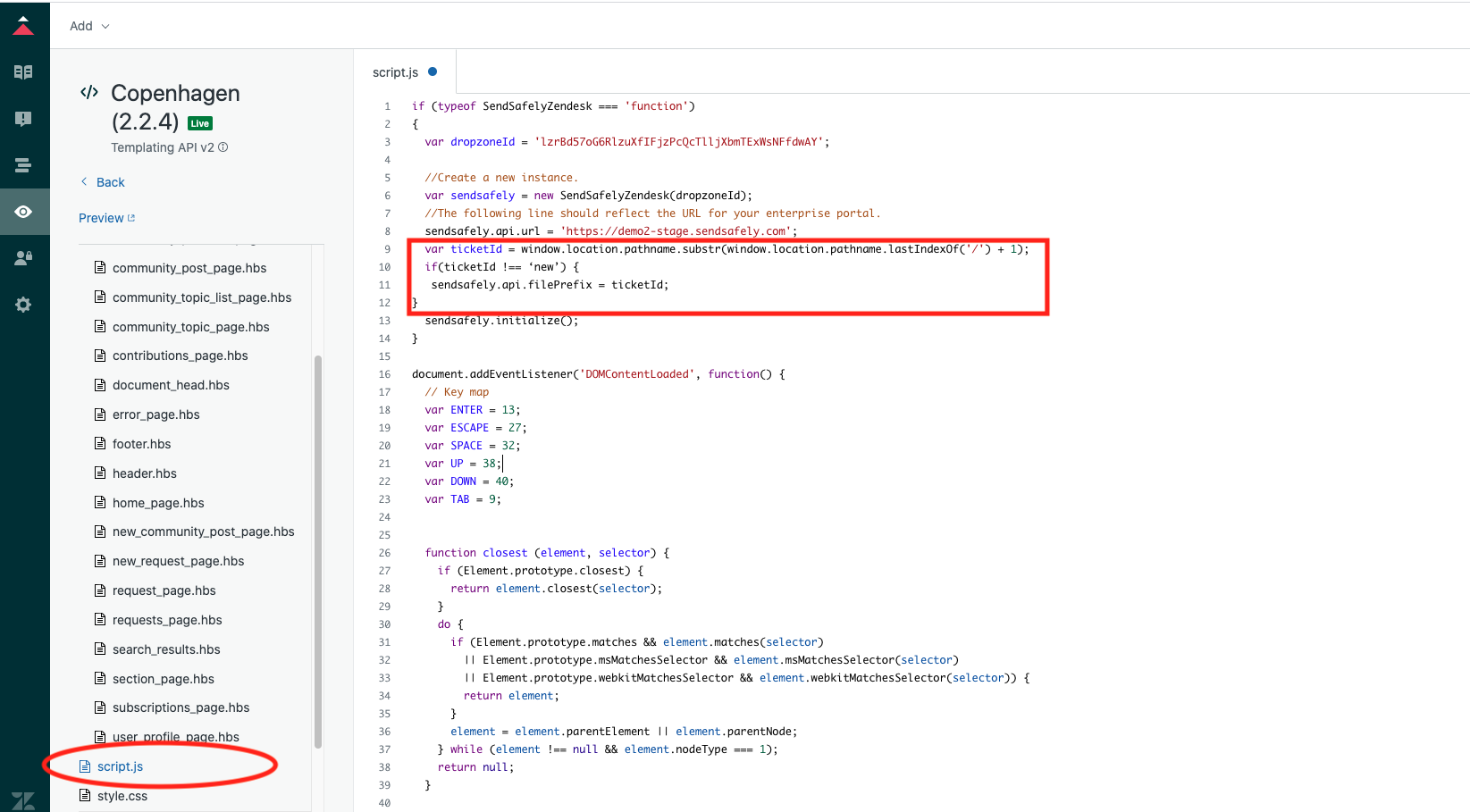Open the Add dropdown menu

click(89, 26)
